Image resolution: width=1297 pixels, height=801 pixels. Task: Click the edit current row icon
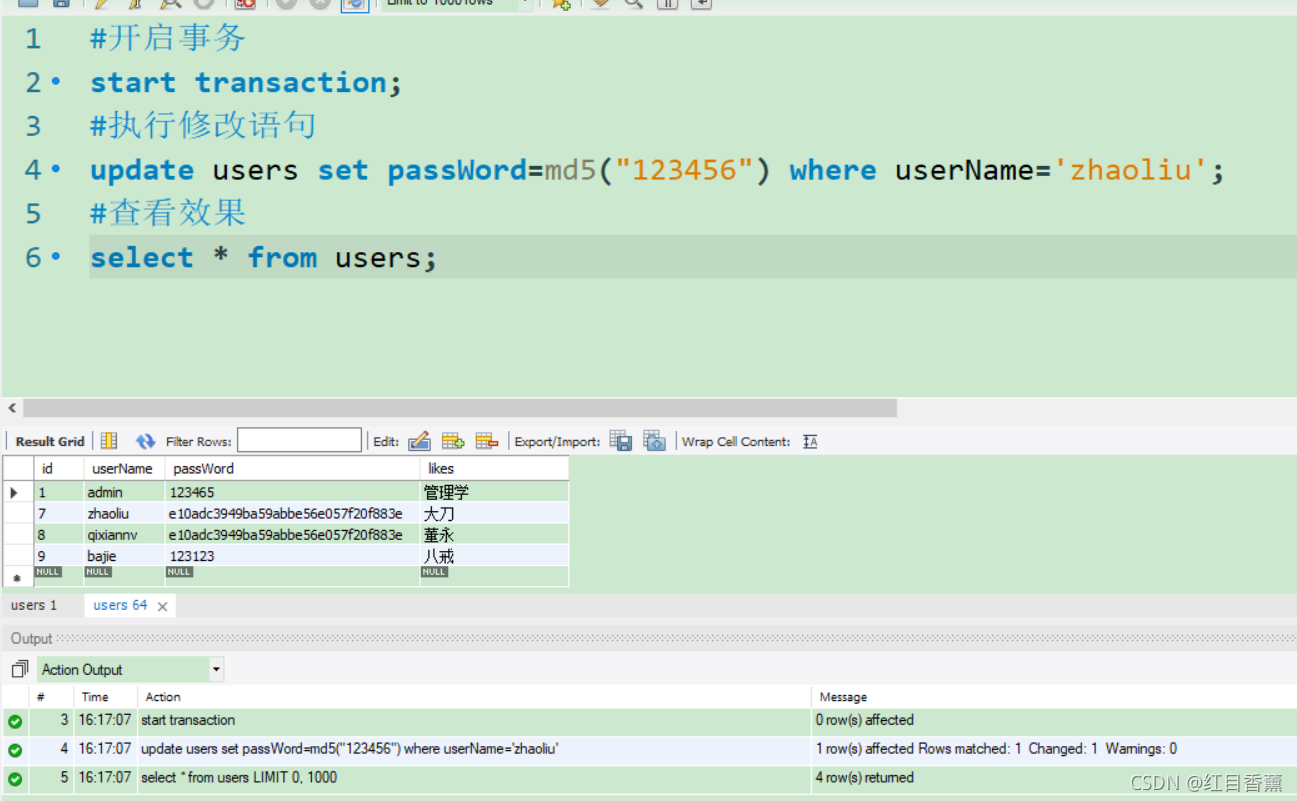tap(419, 441)
